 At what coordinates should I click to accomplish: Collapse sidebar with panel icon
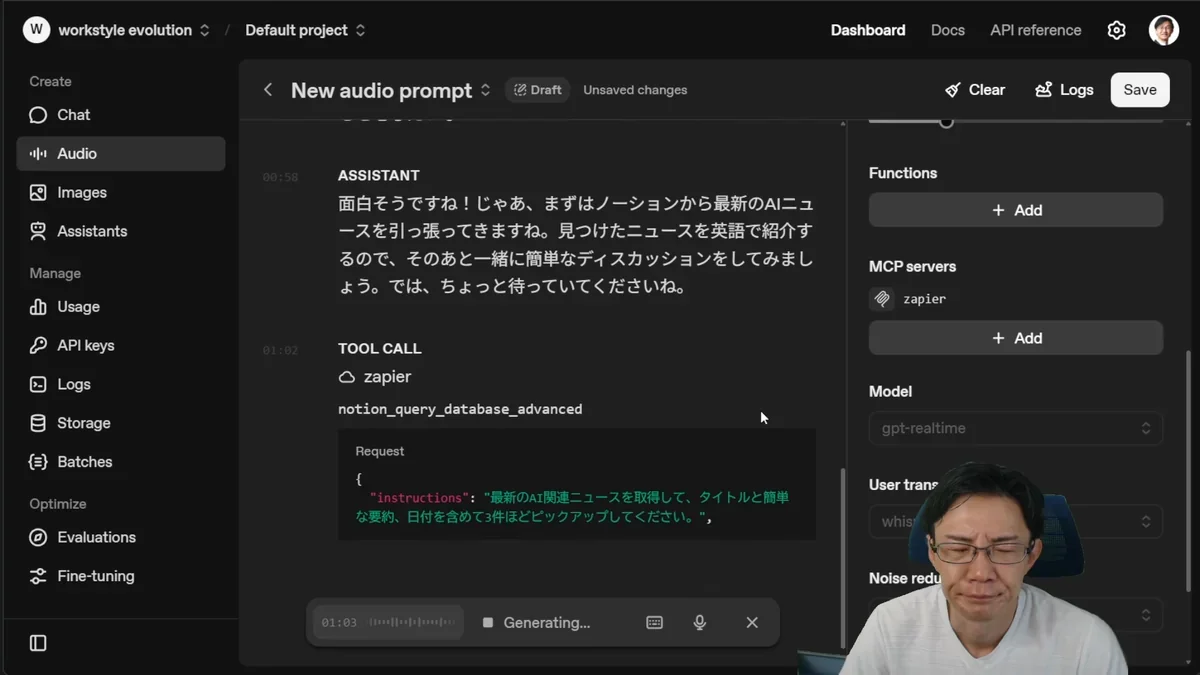pos(38,643)
